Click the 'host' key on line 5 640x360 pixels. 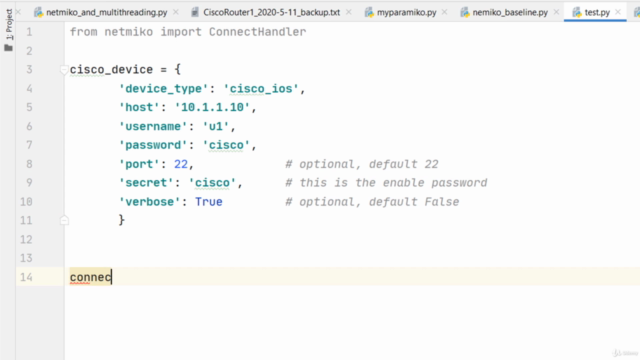(139, 107)
